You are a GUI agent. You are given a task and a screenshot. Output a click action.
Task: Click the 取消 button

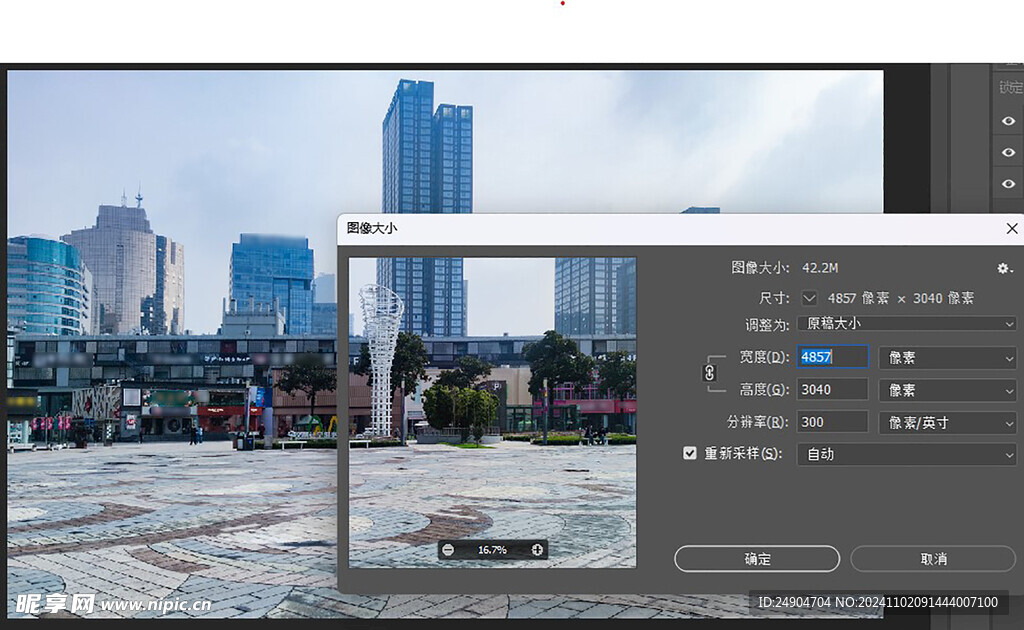click(x=933, y=559)
